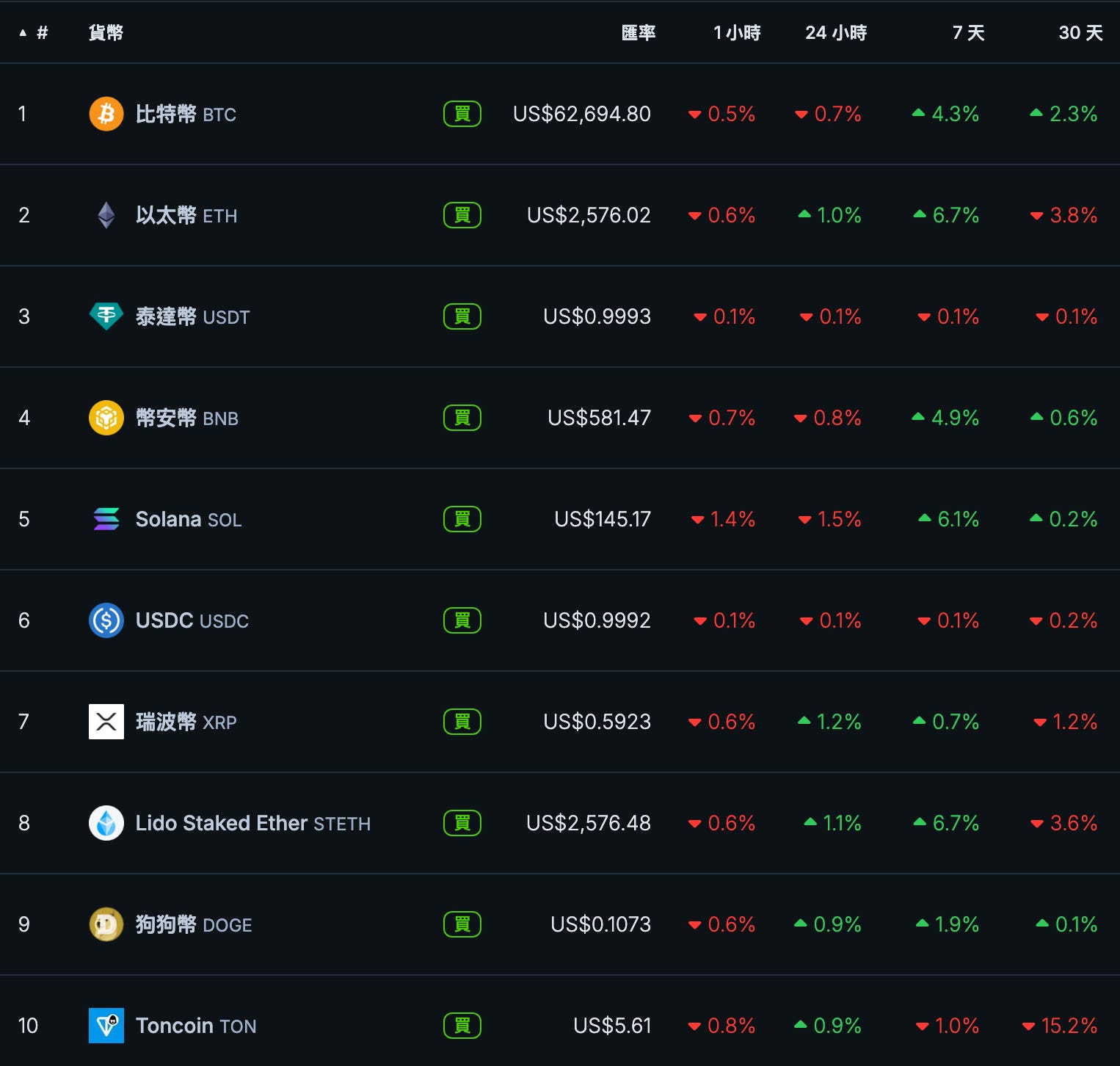Click the price US$0.9992

tap(597, 620)
